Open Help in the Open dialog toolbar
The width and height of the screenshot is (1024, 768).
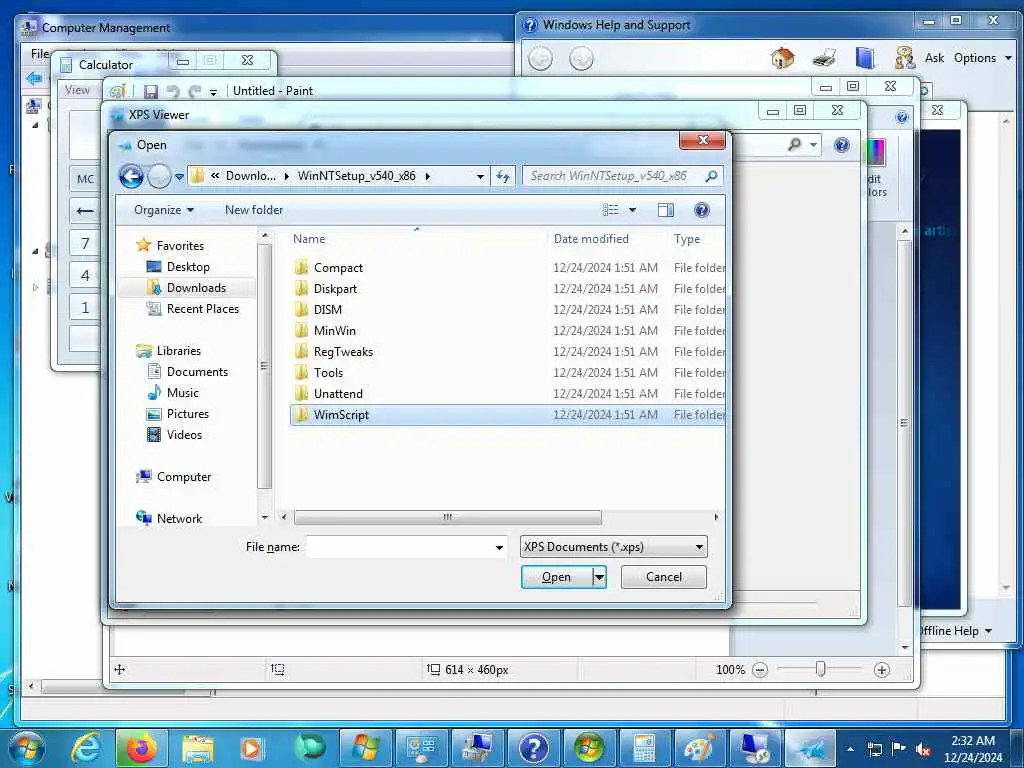[x=701, y=210]
